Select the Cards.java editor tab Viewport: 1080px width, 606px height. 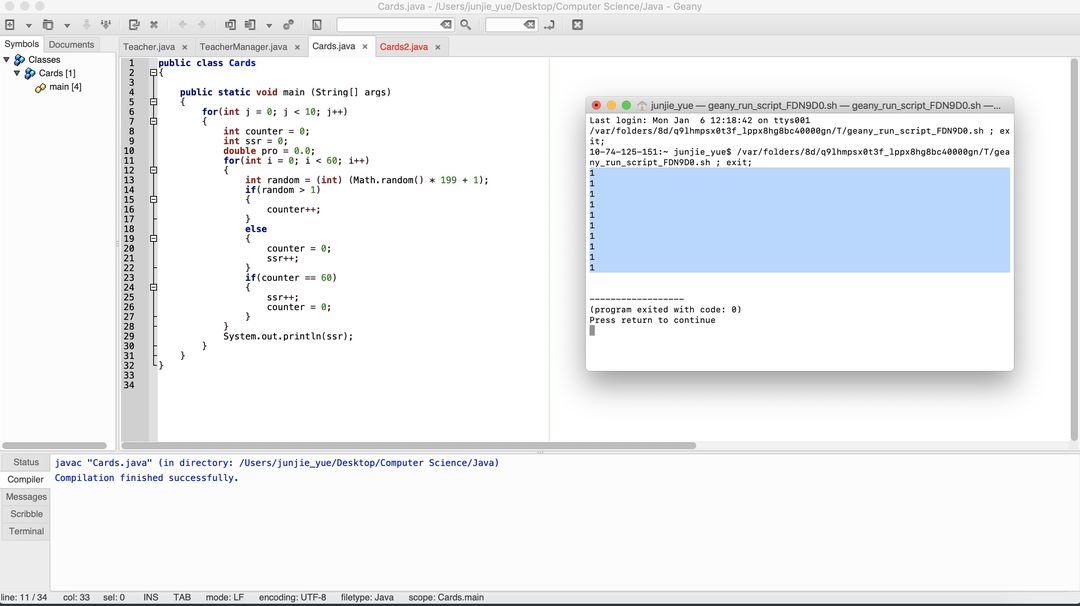pos(333,46)
